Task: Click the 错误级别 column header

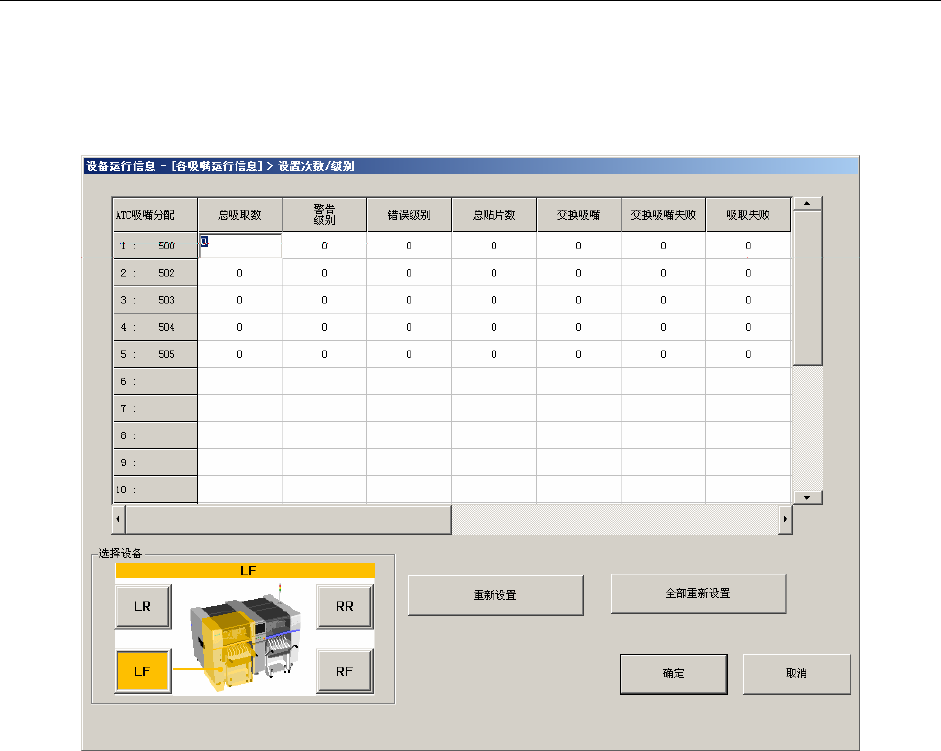Action: click(x=409, y=215)
